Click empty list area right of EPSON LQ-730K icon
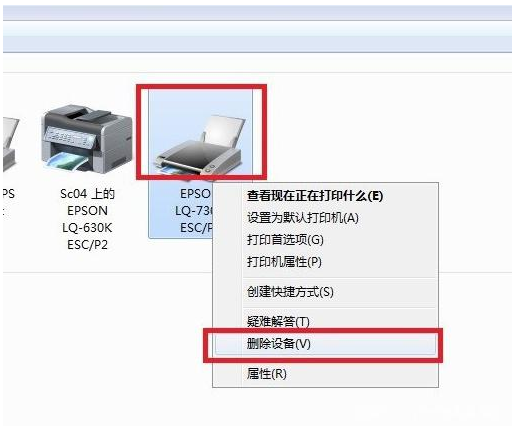Screen dimensions: 514x426 click(383, 133)
